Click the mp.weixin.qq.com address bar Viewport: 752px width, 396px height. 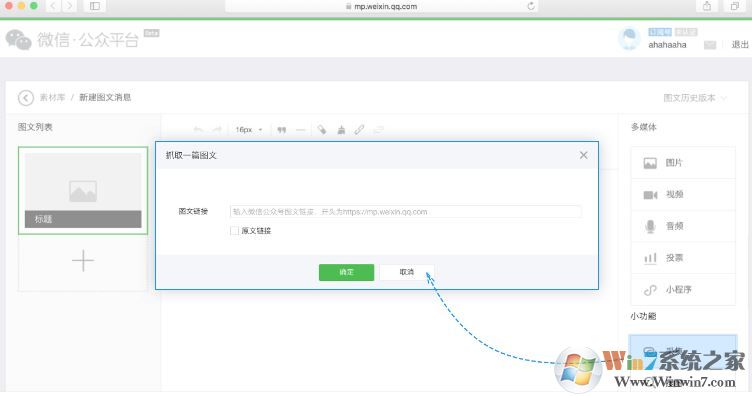381,6
